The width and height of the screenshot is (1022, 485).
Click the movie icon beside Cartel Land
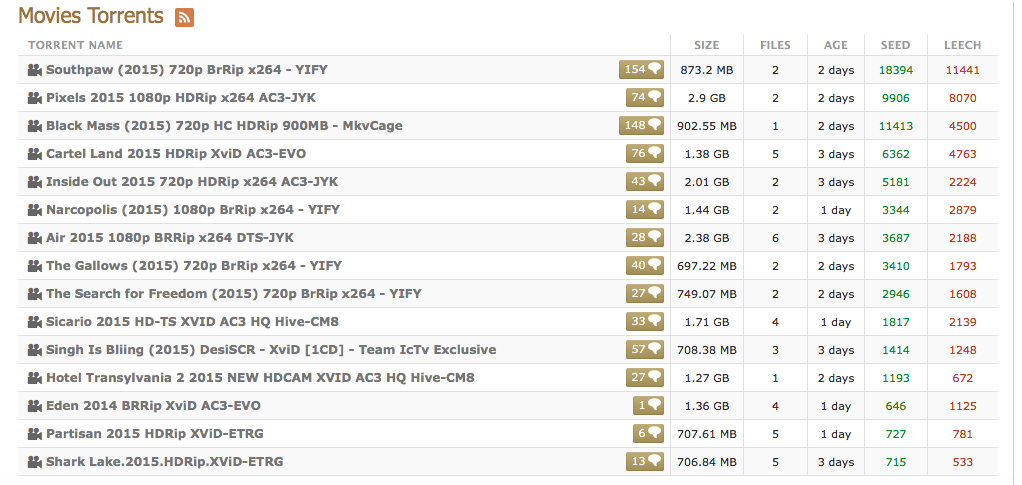point(34,154)
